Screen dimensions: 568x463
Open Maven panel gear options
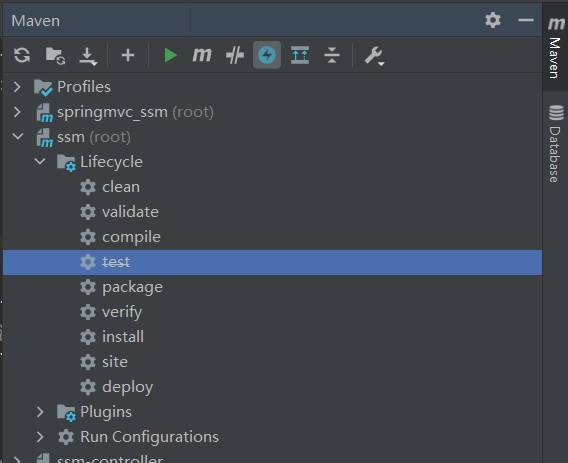coord(493,20)
